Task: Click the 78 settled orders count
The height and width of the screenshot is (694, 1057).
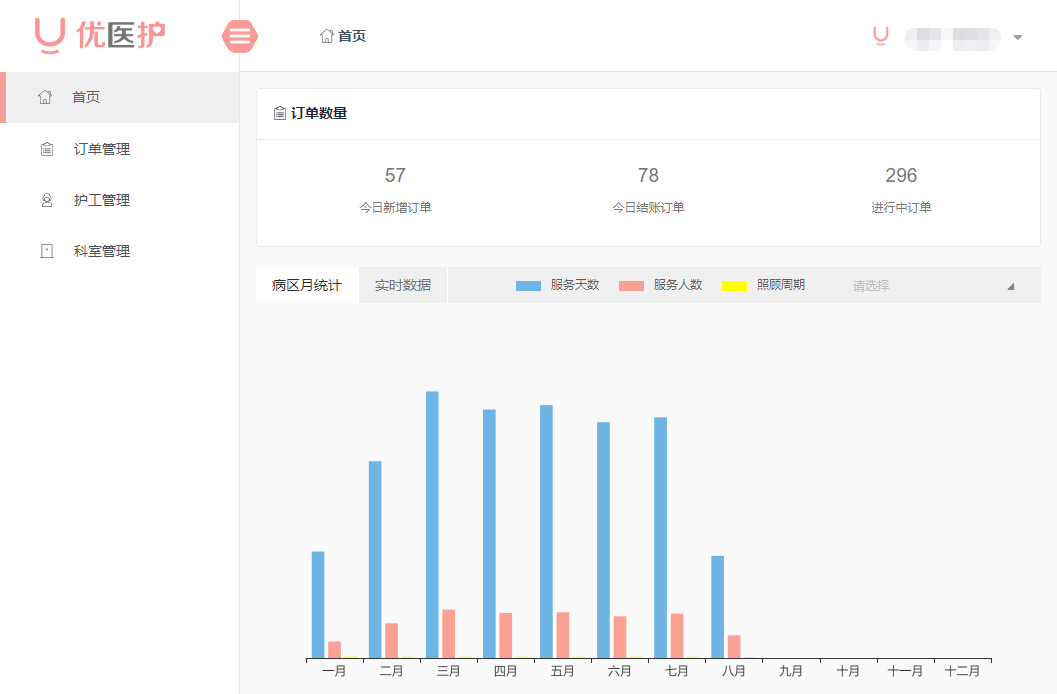Action: (648, 175)
